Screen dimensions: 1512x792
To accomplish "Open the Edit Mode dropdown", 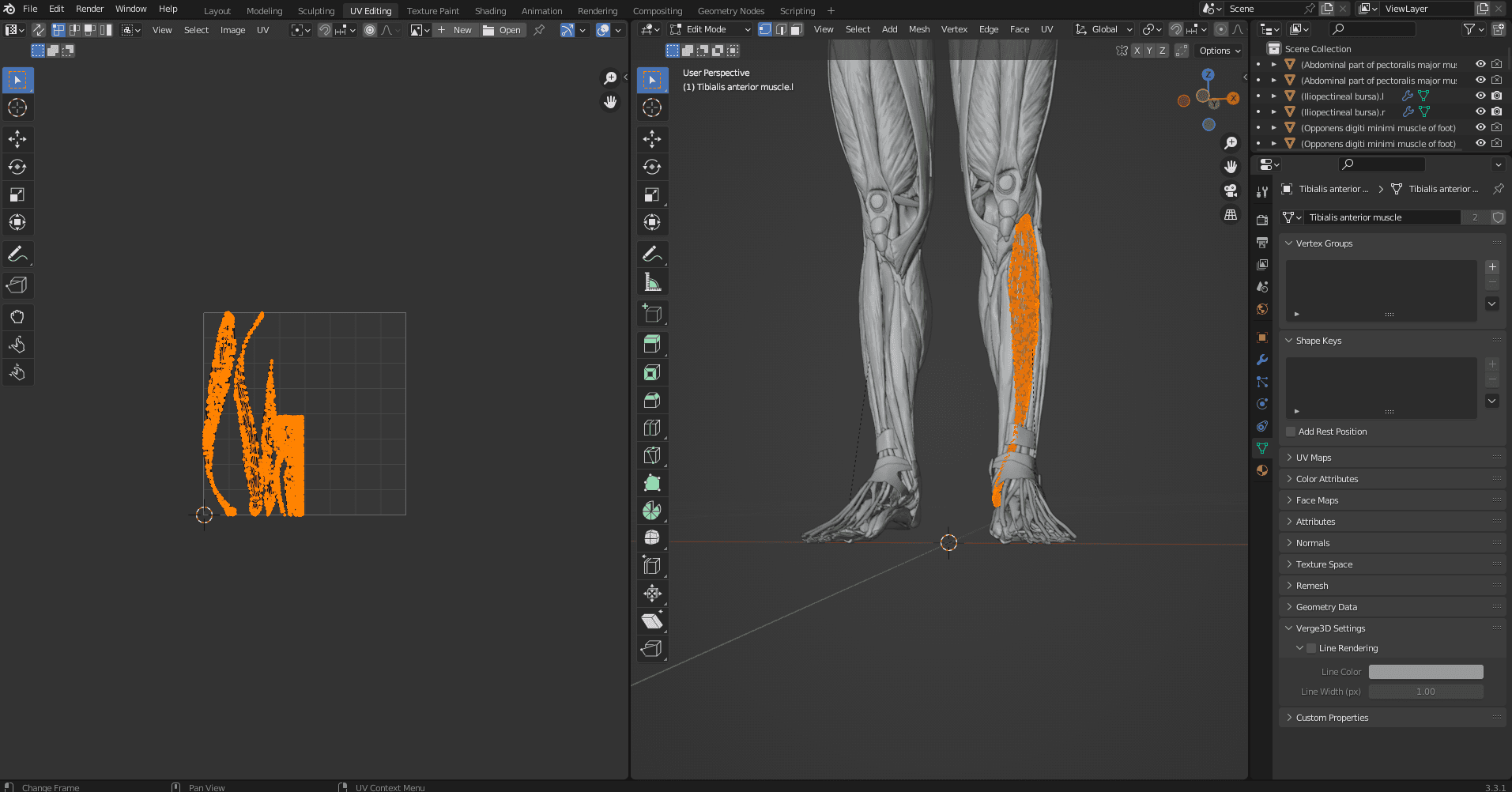I will click(709, 29).
